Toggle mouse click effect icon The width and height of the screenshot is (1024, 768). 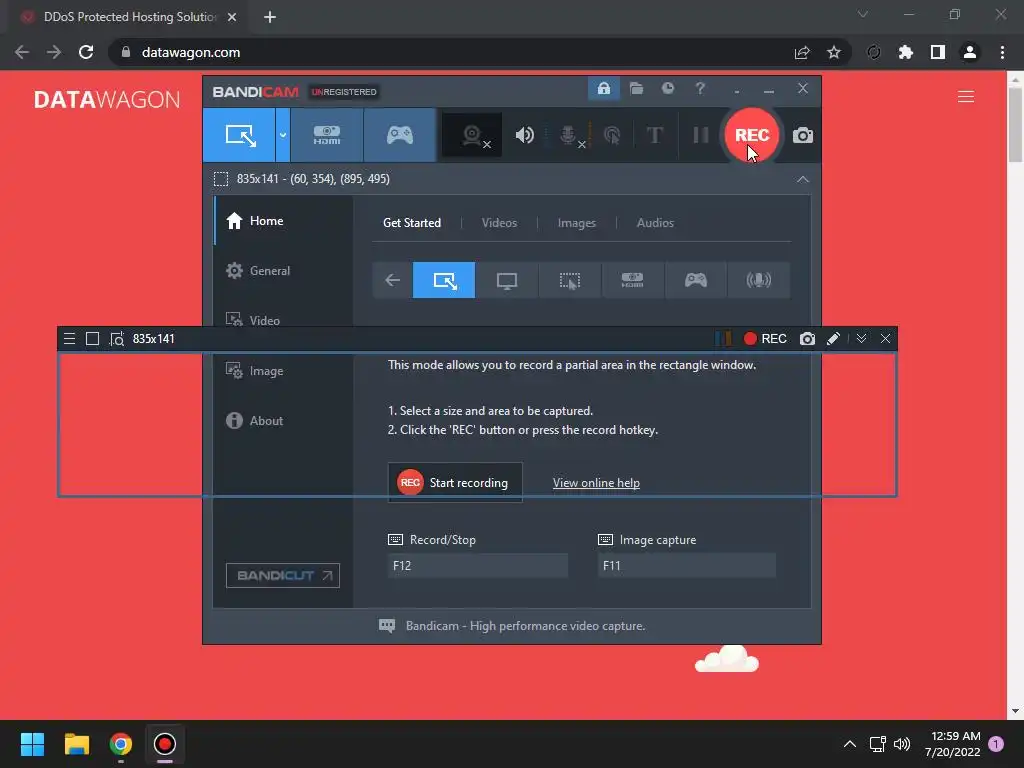pos(612,135)
